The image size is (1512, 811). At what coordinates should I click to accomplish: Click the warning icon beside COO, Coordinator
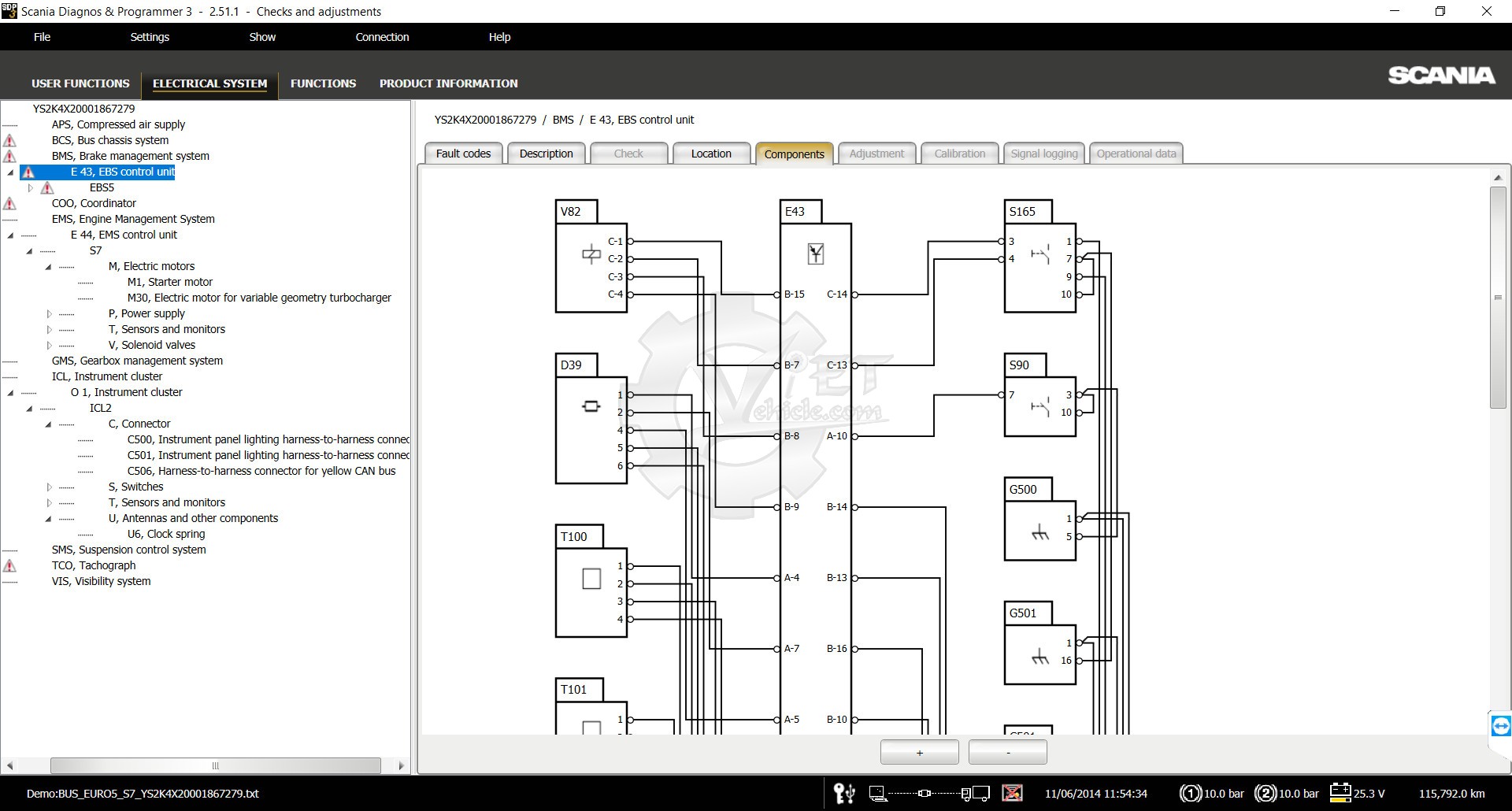(9, 203)
